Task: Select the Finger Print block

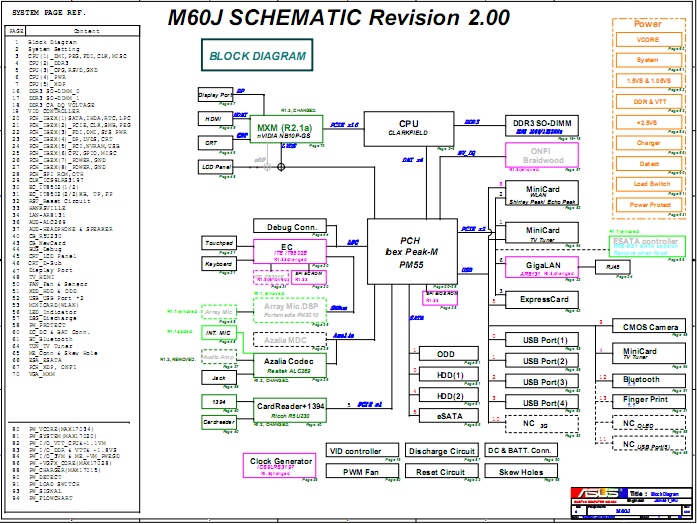Action: pos(649,401)
